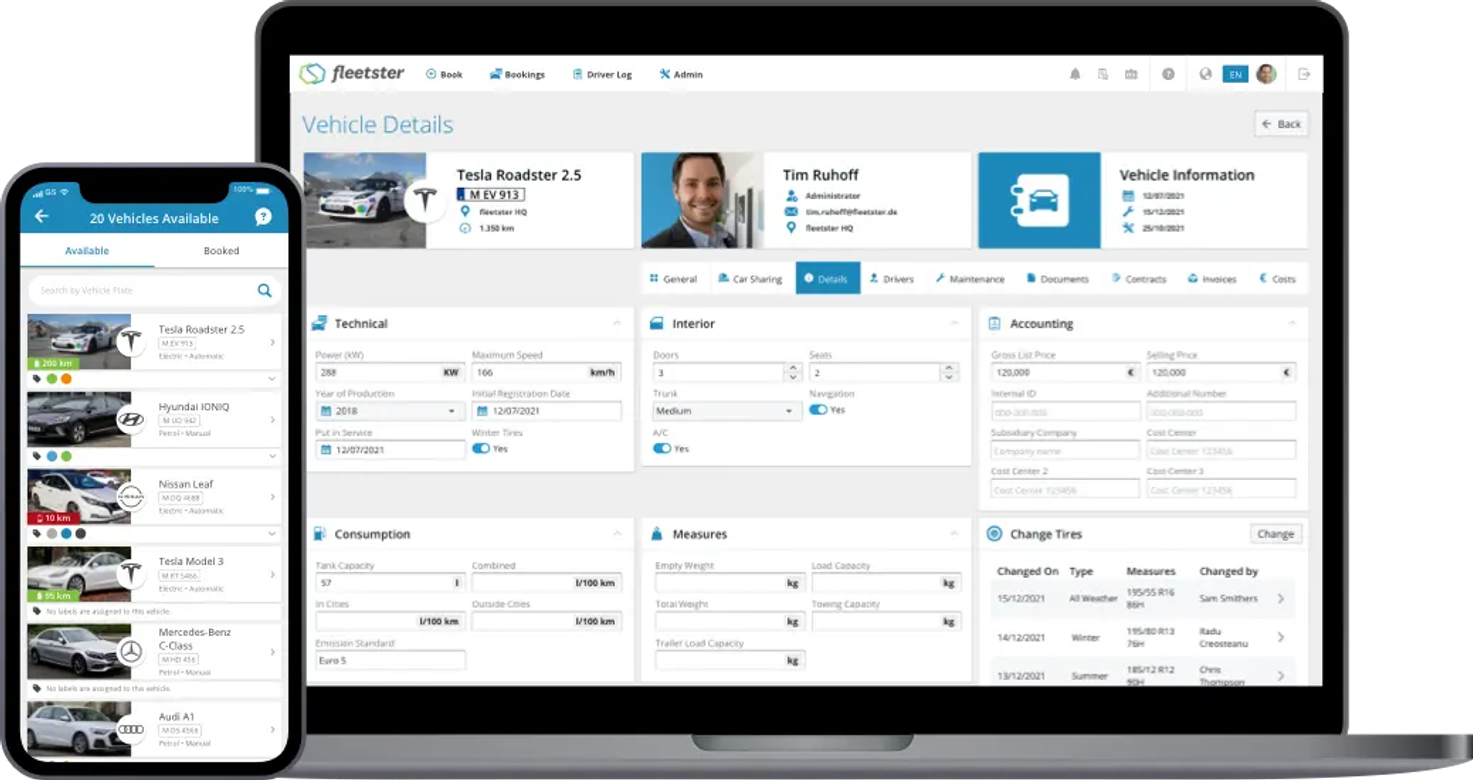
Task: Click the logout icon in top bar
Action: (1303, 74)
